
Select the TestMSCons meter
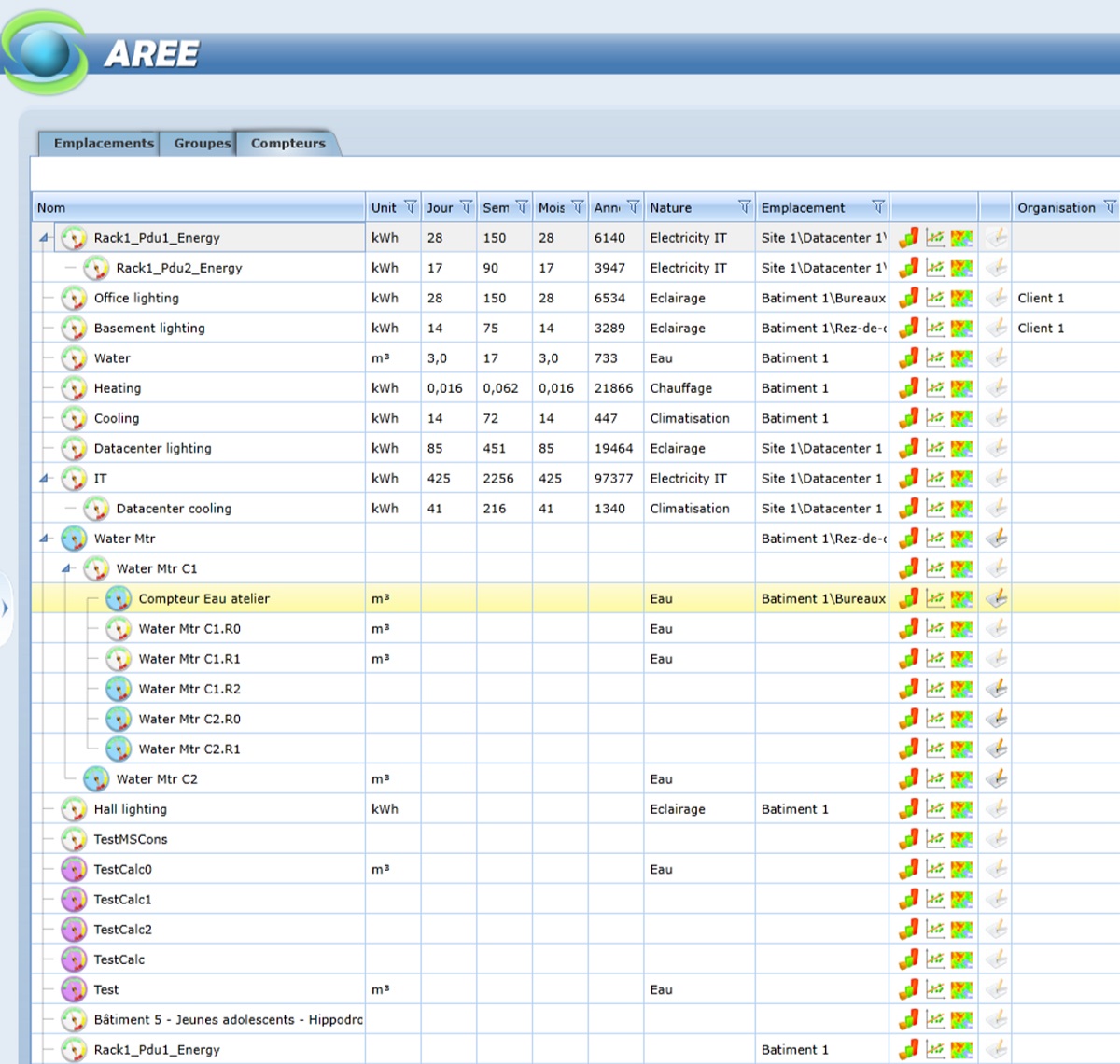pos(131,839)
